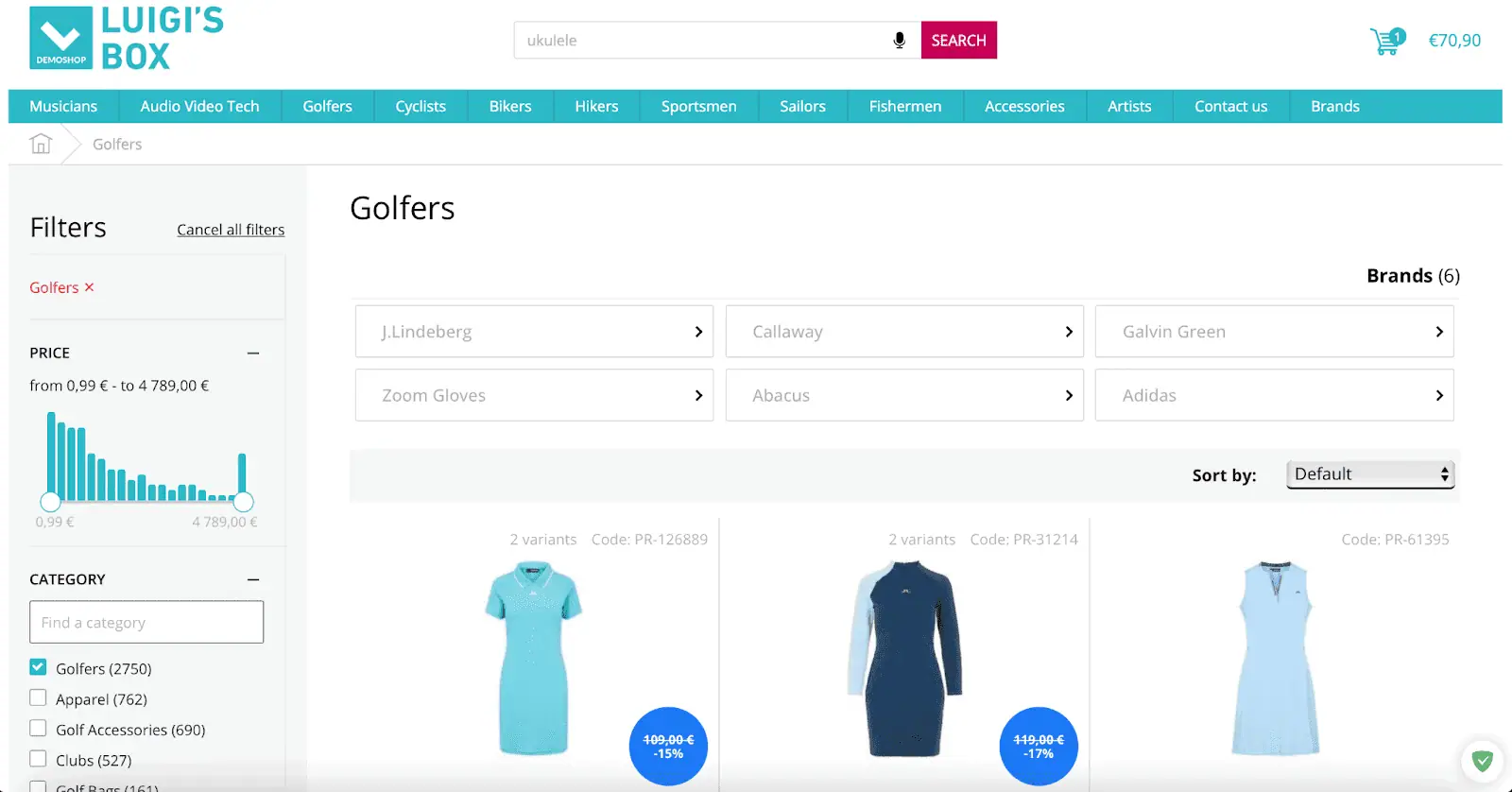Viewport: 1512px width, 792px height.
Task: Click the maximum price slider handle
Action: (x=243, y=501)
